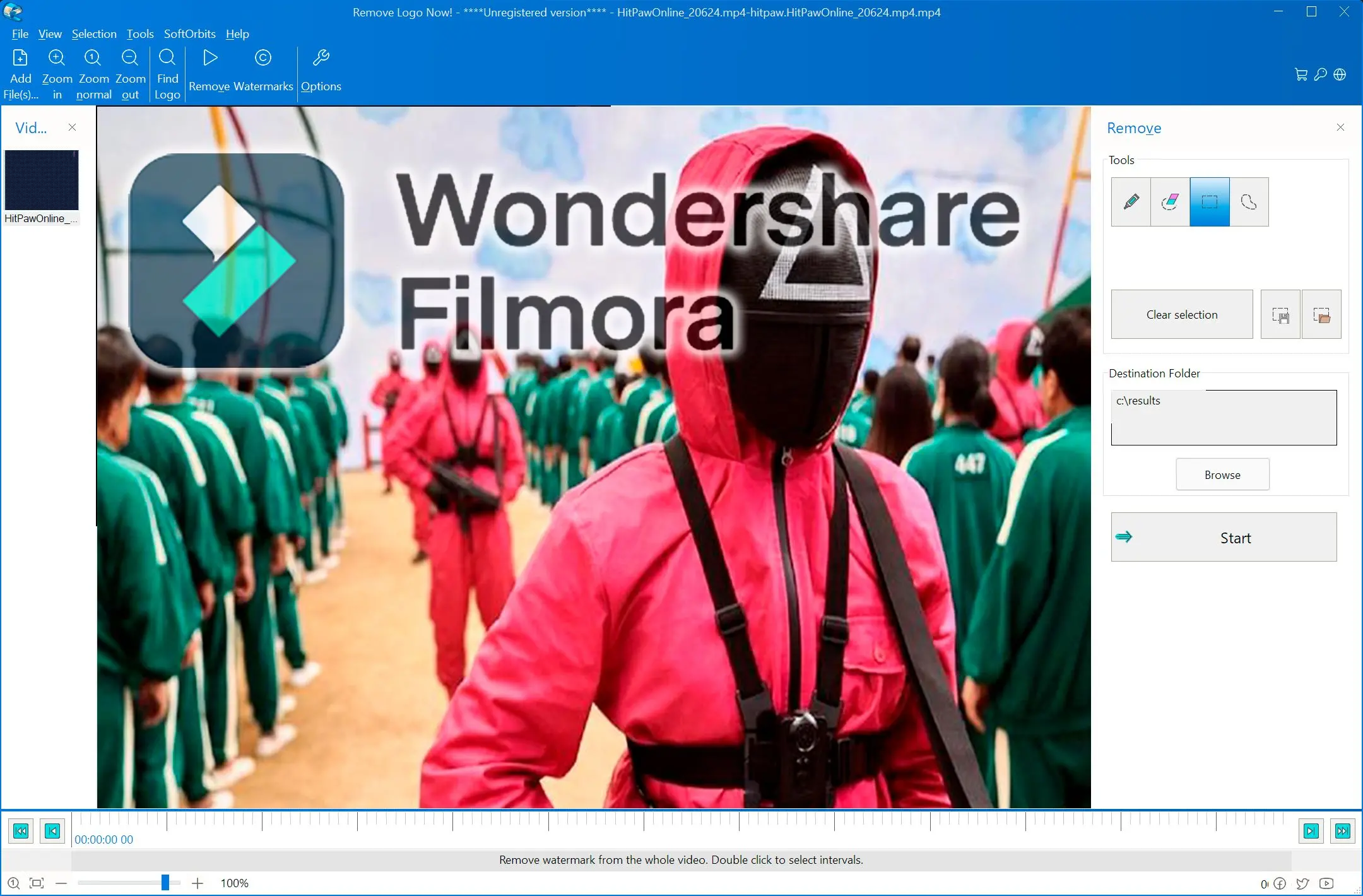Image resolution: width=1363 pixels, height=896 pixels.
Task: Select the Pencil selection tool
Action: point(1131,202)
